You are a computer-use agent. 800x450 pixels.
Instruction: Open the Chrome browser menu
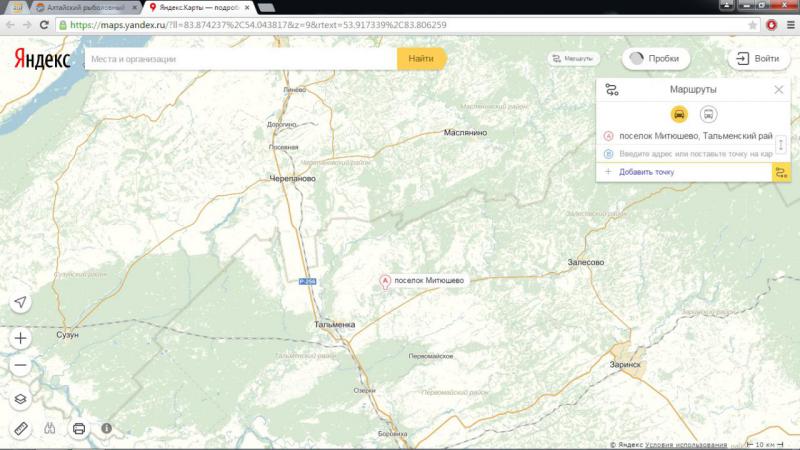tap(789, 24)
